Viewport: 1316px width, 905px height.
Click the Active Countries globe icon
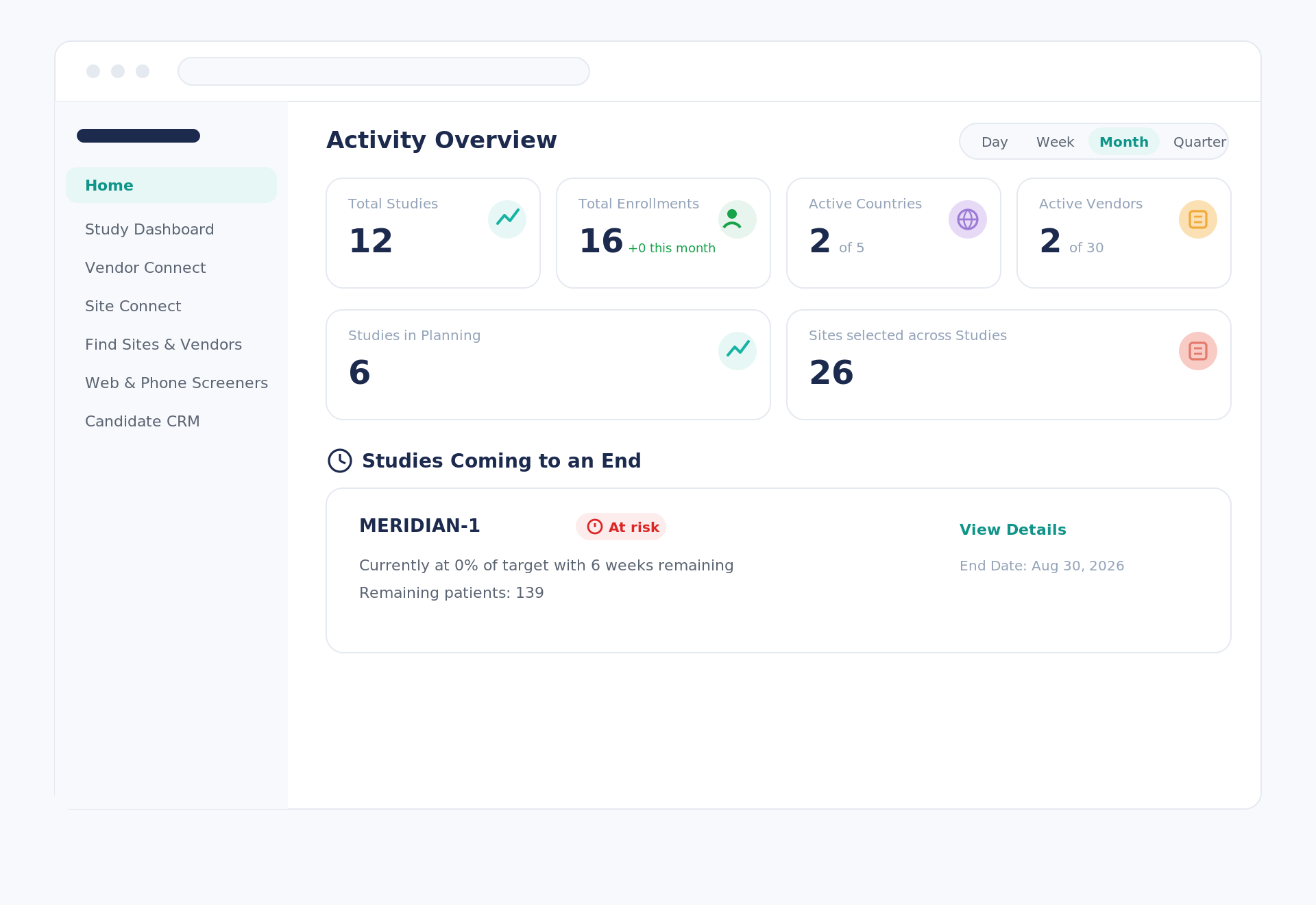tap(968, 219)
